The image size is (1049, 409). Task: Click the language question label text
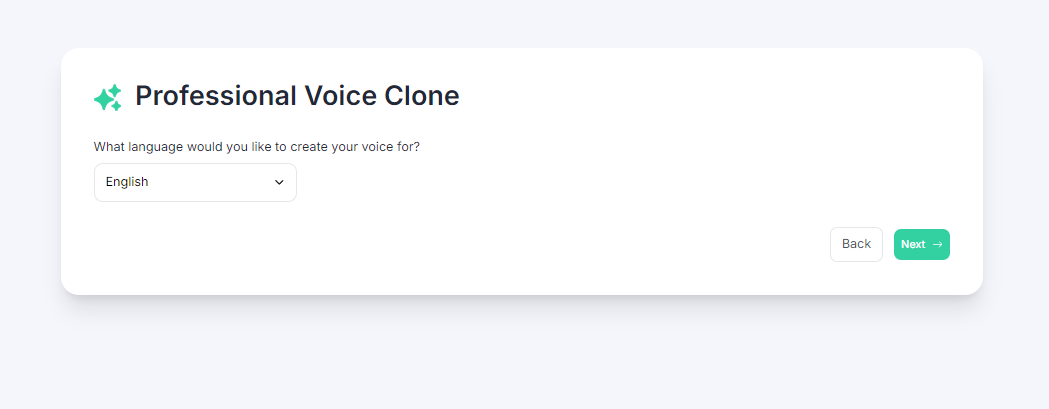(257, 147)
